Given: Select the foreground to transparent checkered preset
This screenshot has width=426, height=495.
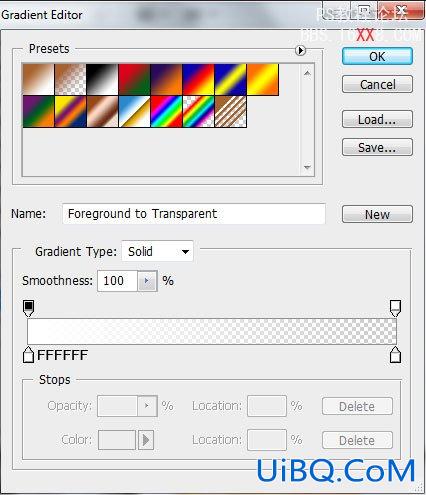Looking at the screenshot, I should tap(70, 79).
